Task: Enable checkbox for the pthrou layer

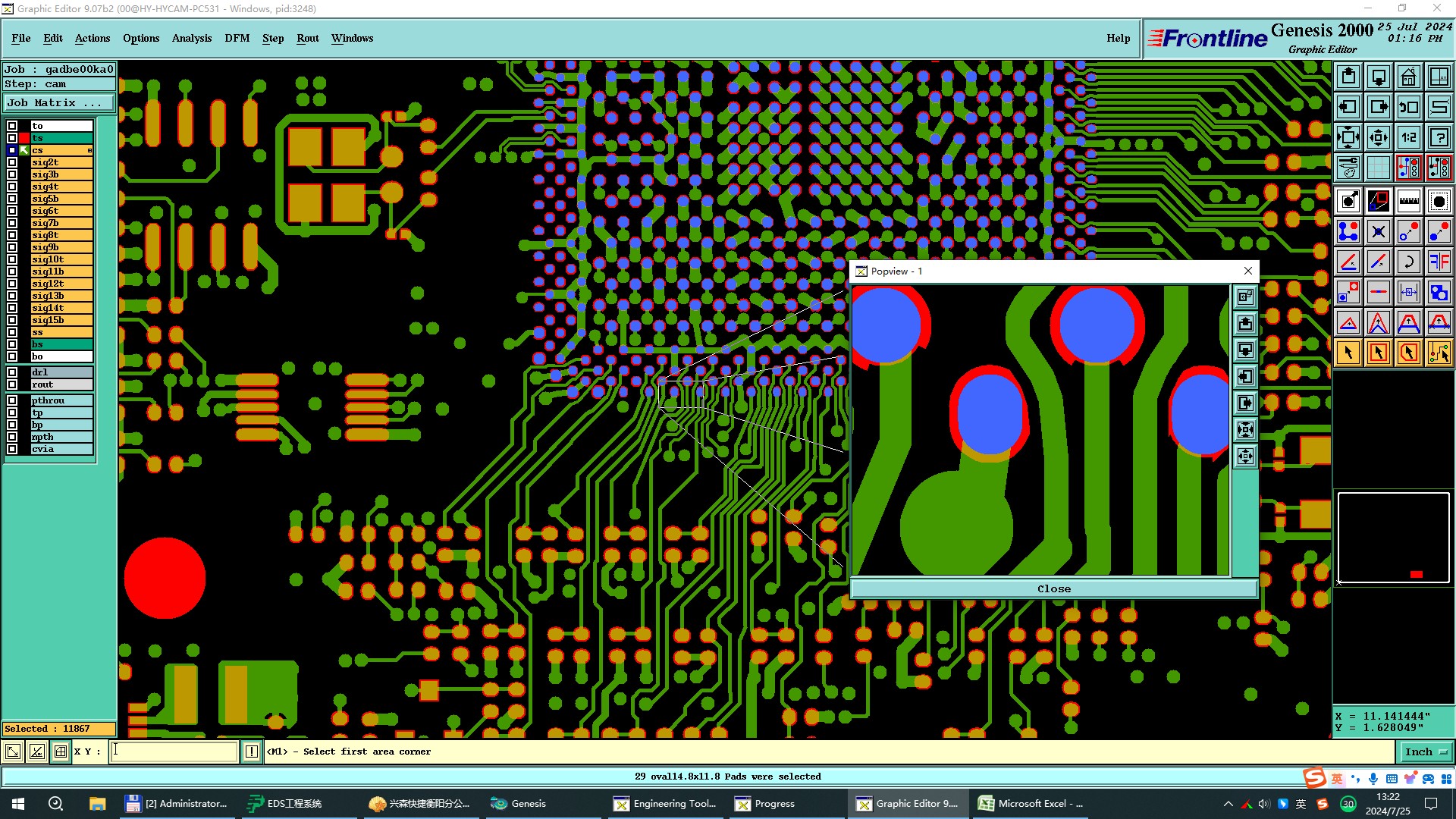Action: (x=12, y=400)
